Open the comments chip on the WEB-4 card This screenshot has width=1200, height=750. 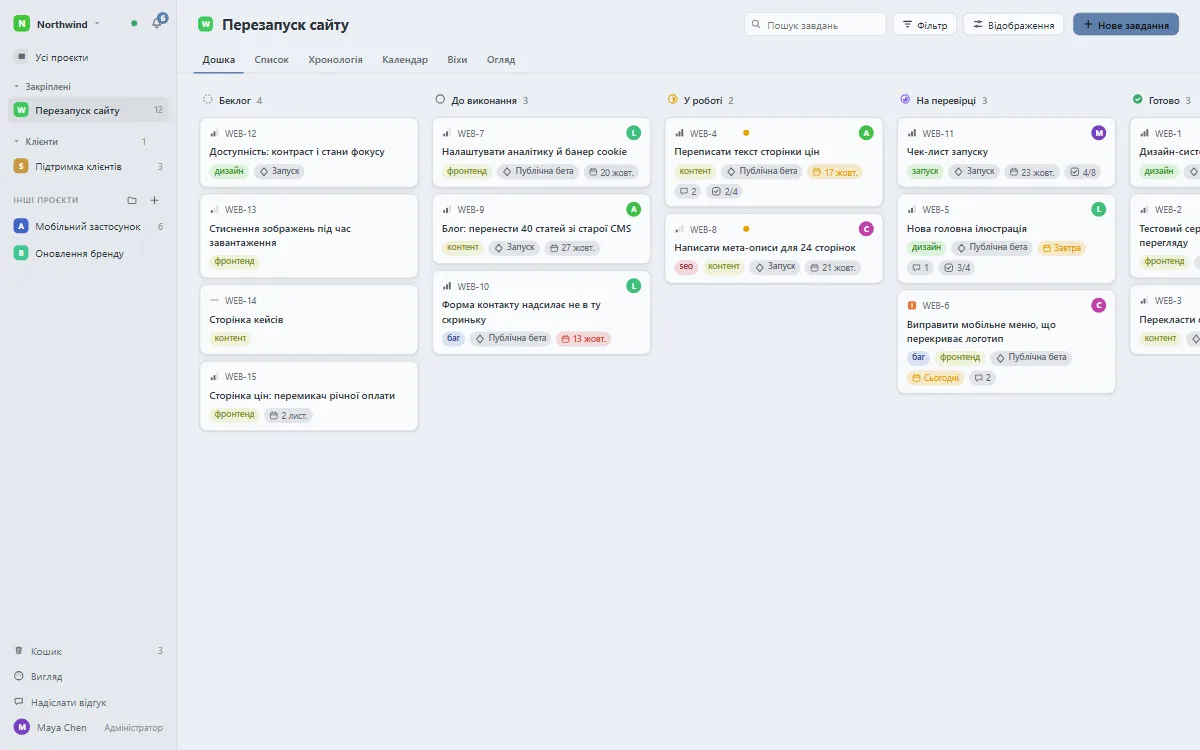click(x=688, y=191)
